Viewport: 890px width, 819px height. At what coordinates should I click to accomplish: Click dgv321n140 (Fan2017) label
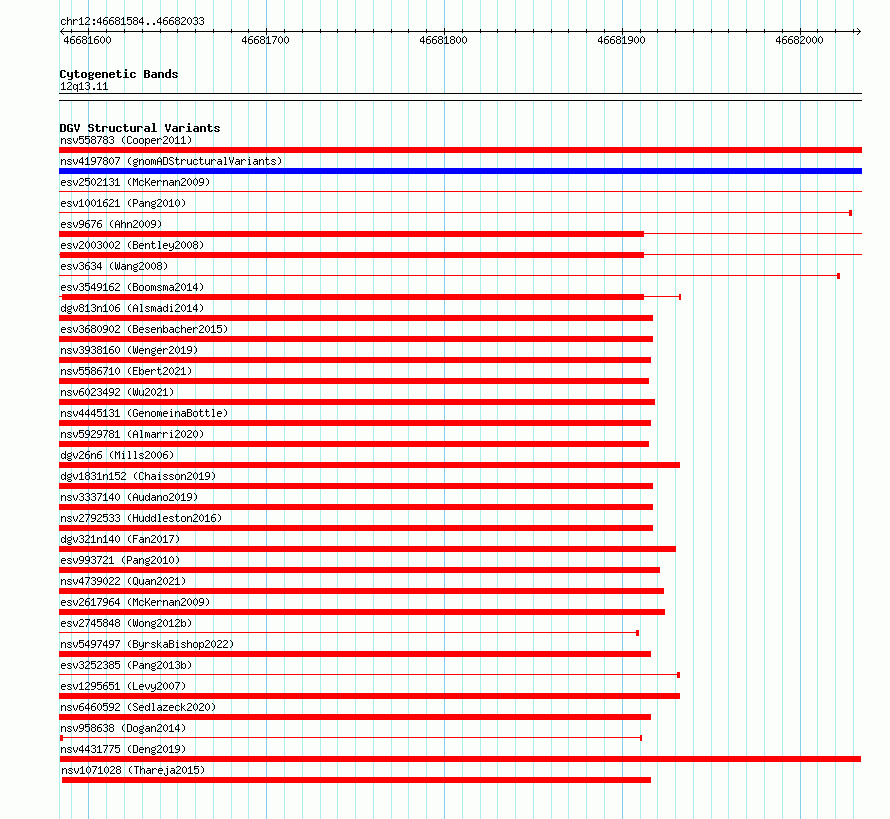pyautogui.click(x=120, y=539)
